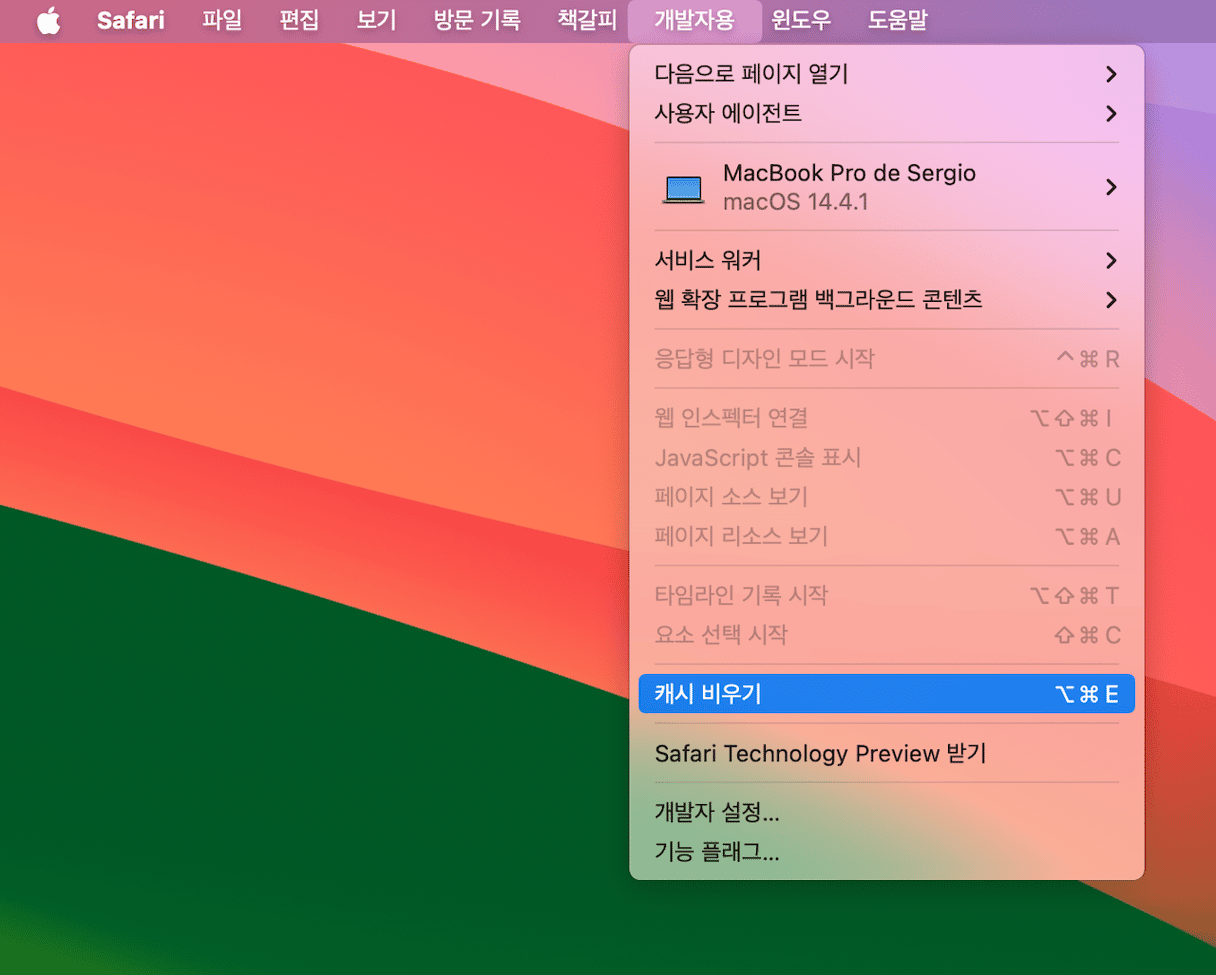Click 요소 선택 시작 item
This screenshot has height=975, width=1216.
pos(886,634)
